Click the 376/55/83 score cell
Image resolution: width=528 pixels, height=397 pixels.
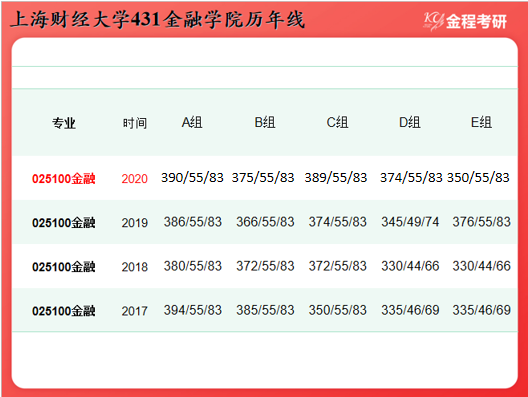(x=482, y=222)
